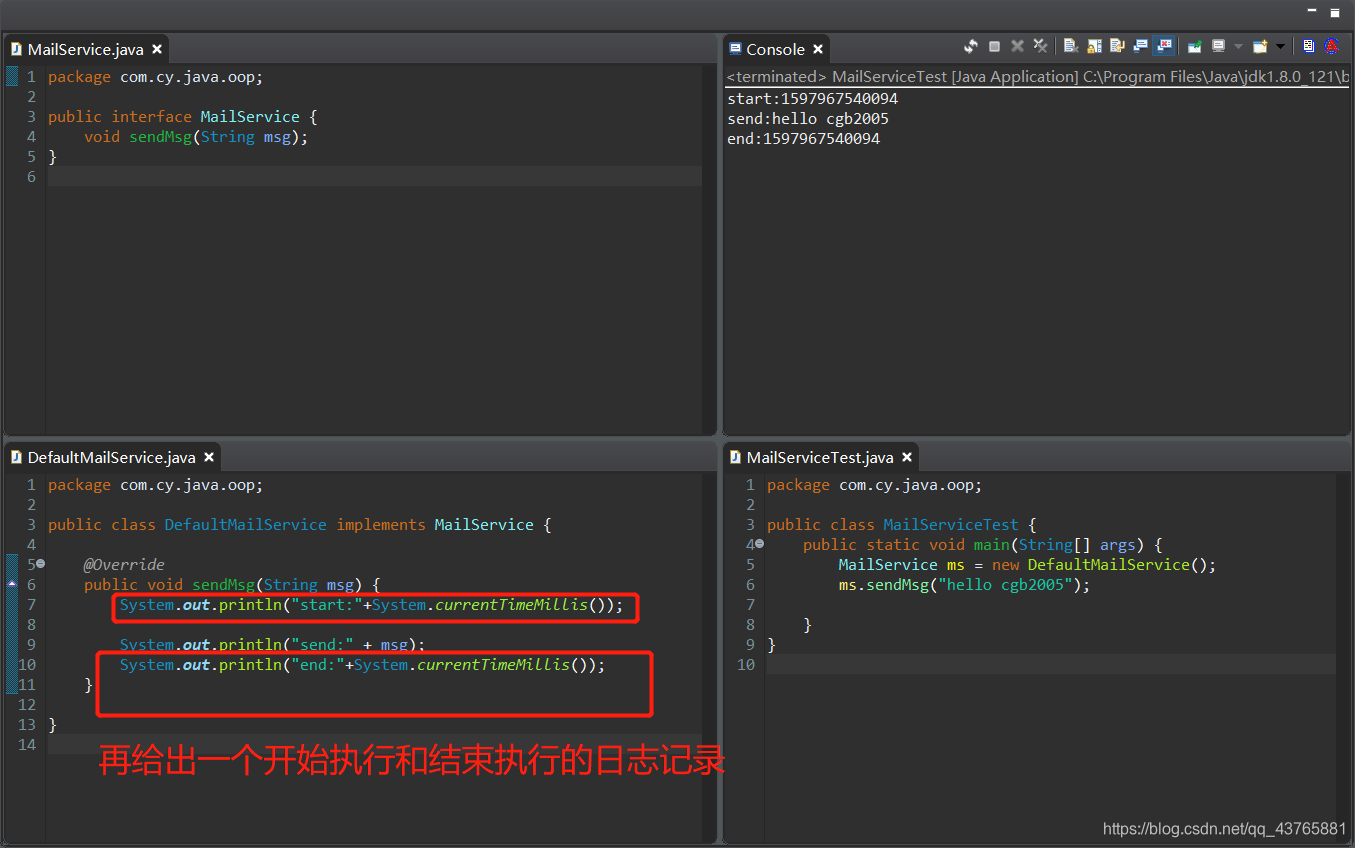
Task: Click empty line 10 in MailServiceTest.java editor
Action: click(1051, 664)
